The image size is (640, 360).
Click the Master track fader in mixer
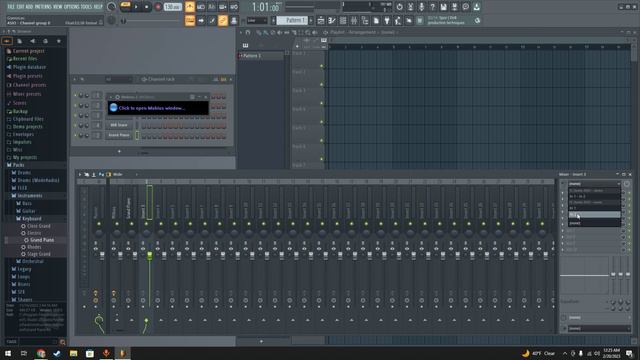102,256
